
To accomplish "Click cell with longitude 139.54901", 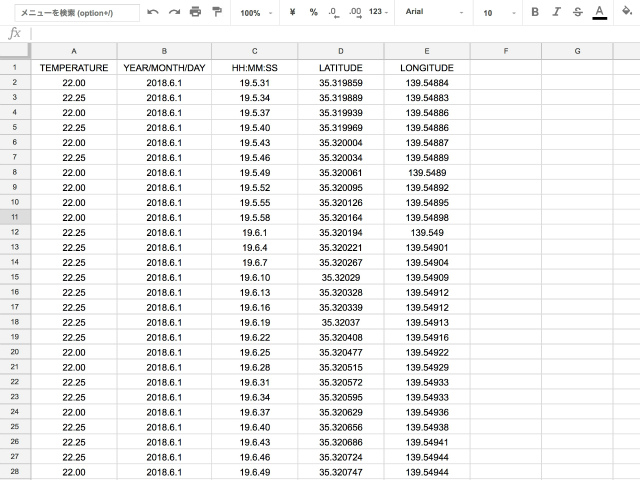I will (427, 247).
